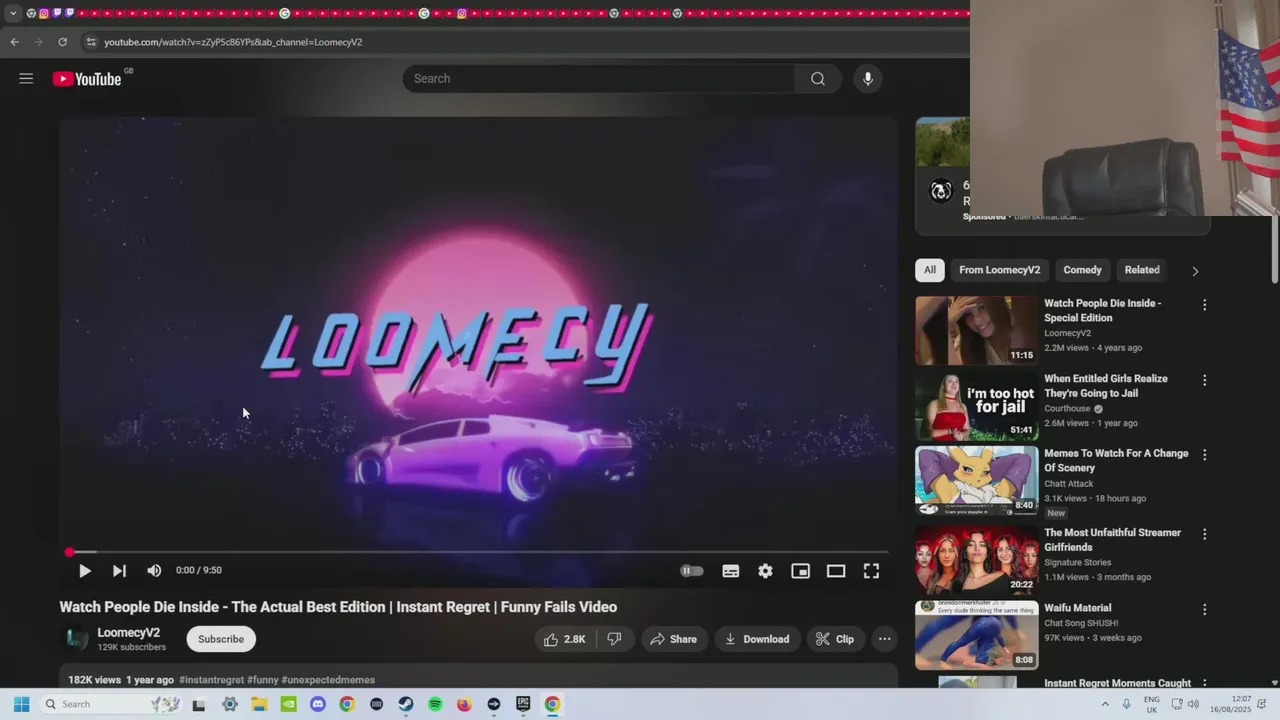Click the video progress bar
The height and width of the screenshot is (720, 1280).
coord(477,552)
